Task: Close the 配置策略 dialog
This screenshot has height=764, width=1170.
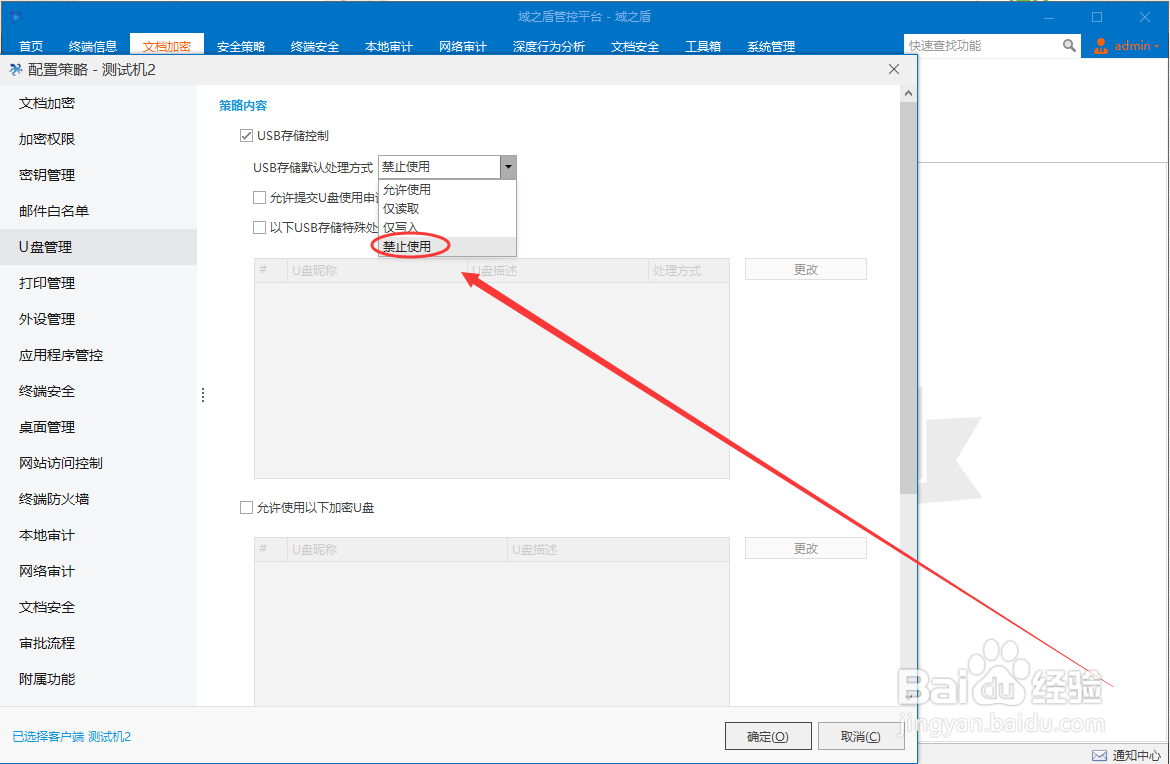Action: point(894,69)
